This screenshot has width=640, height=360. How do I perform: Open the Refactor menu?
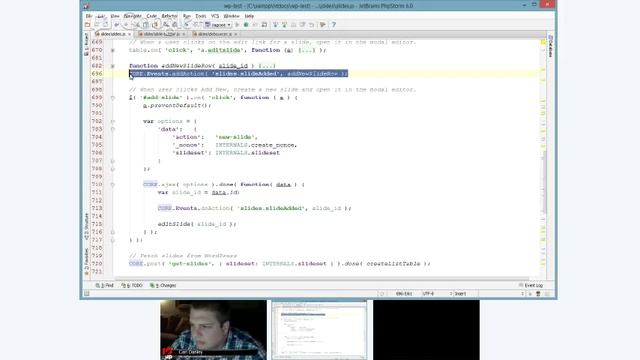[169, 16]
